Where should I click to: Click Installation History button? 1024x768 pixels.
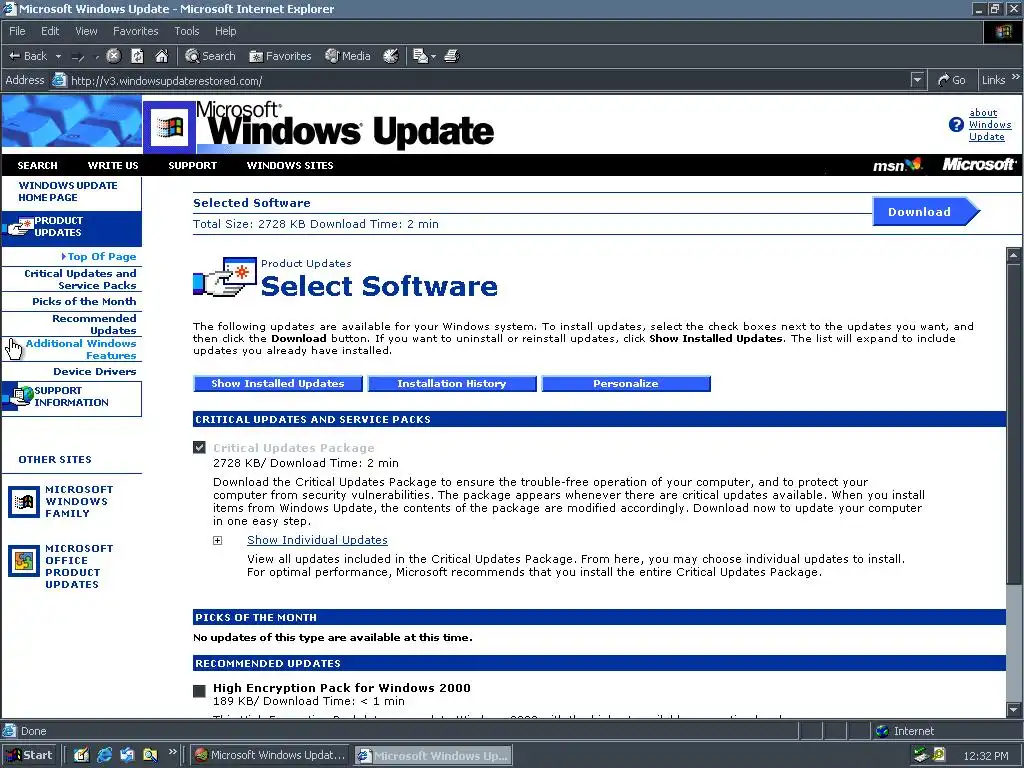452,383
